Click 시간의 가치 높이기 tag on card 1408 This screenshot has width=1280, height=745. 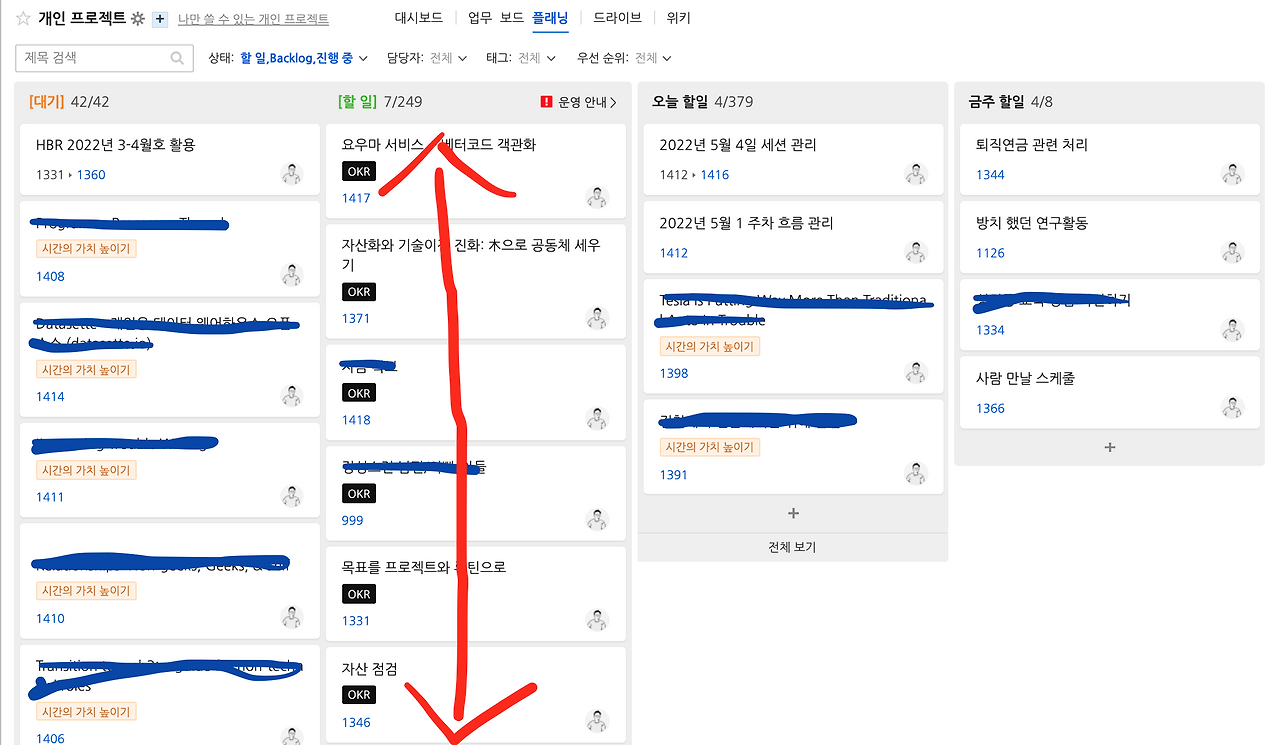tap(86, 249)
